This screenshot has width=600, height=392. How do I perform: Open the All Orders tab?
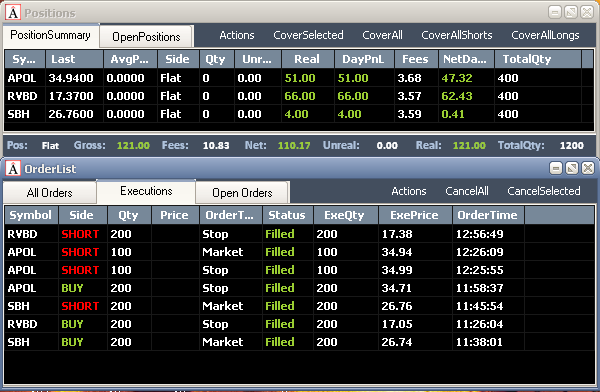(49, 193)
